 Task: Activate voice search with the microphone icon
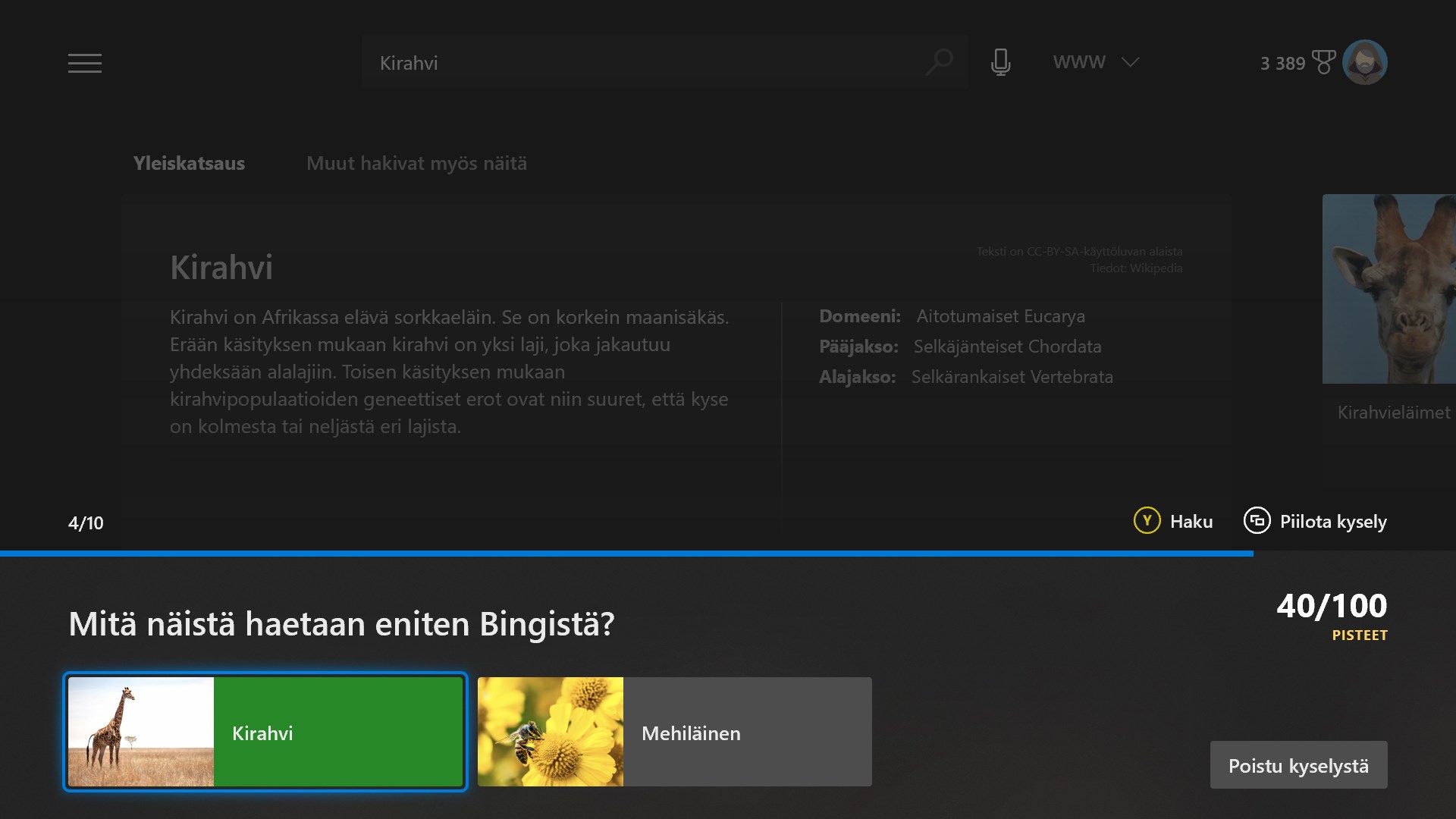click(x=1000, y=61)
